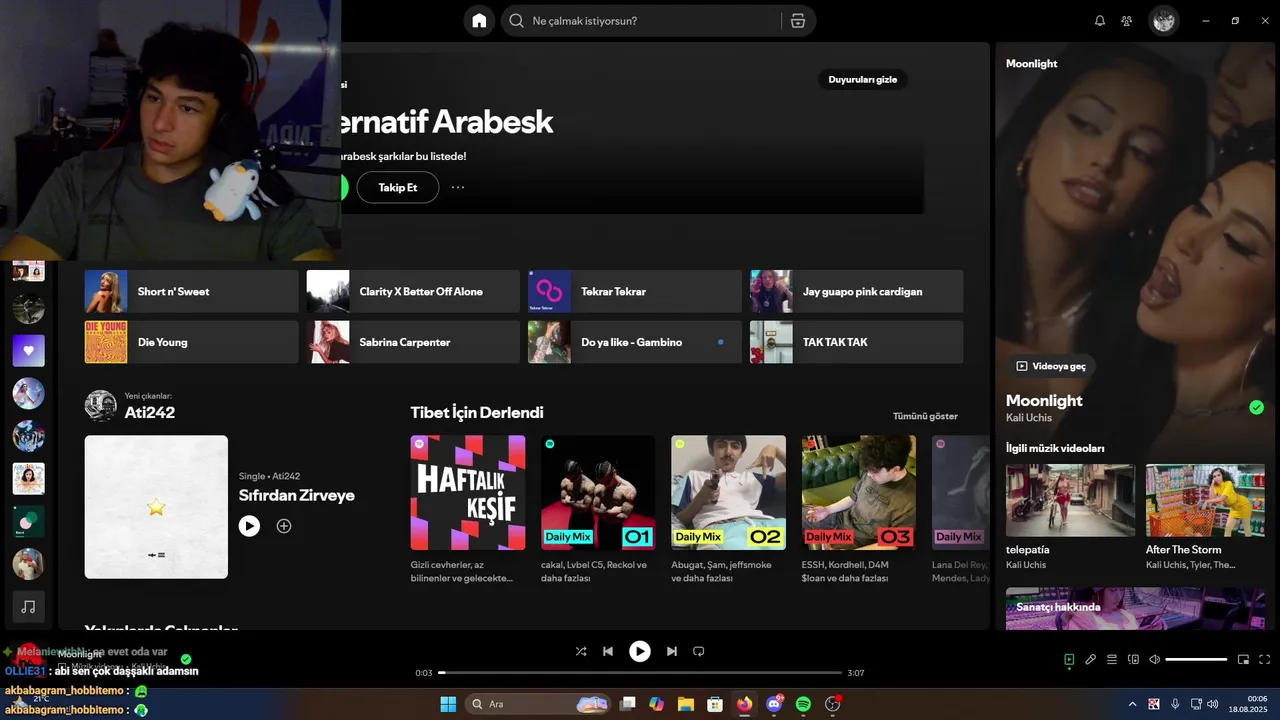Expand the hidden system tray icons chevron
The height and width of the screenshot is (720, 1280).
click(x=1132, y=704)
